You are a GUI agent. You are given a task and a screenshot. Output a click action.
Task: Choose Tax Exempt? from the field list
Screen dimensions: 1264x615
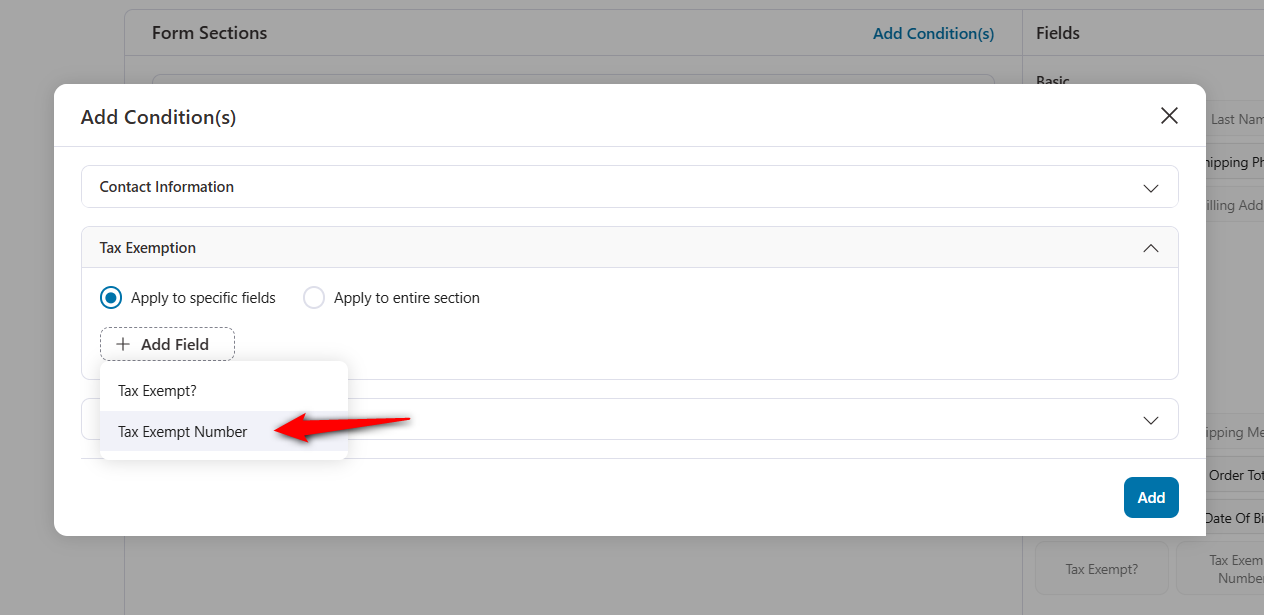[x=157, y=390]
